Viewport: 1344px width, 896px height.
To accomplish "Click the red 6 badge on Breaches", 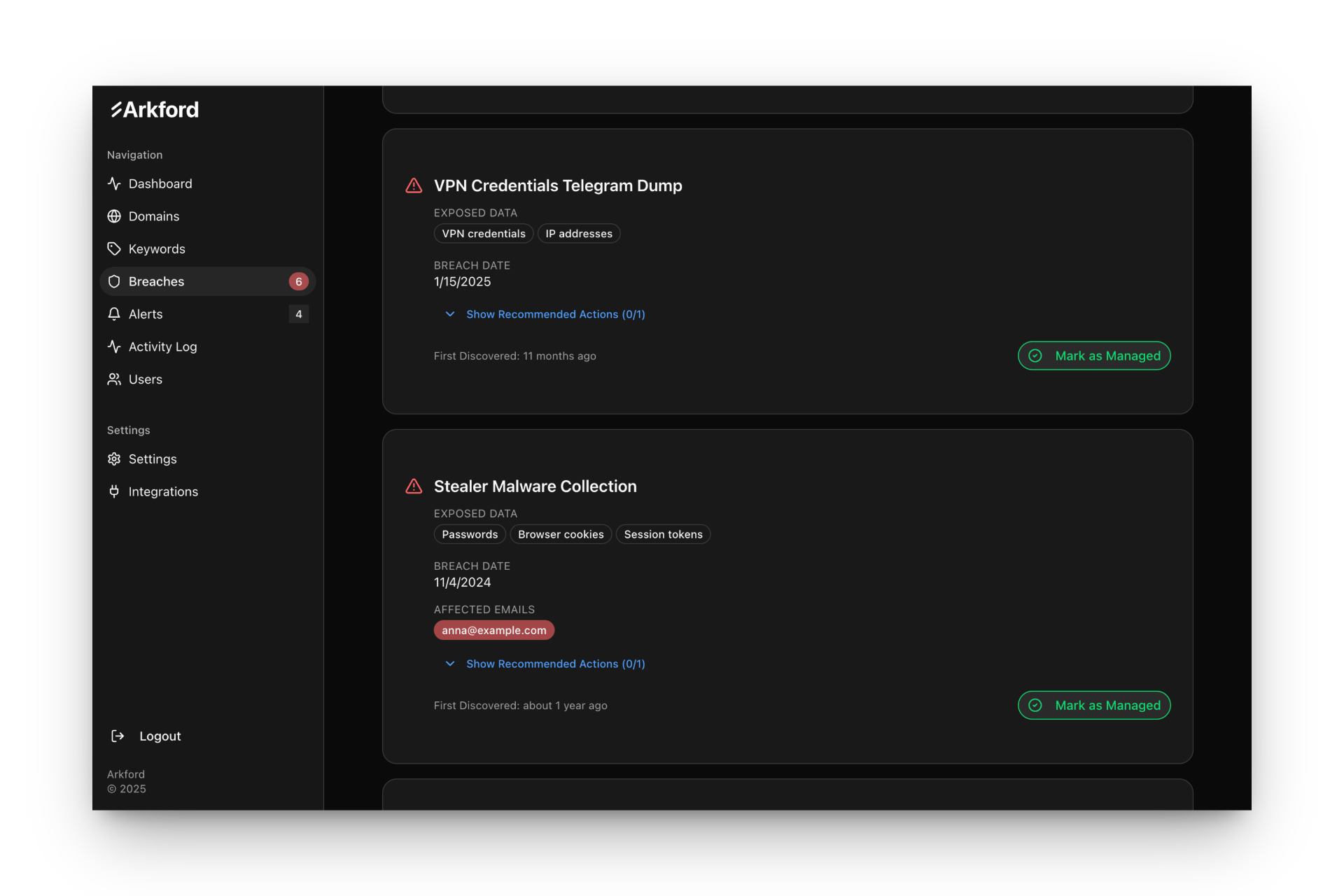I will pos(298,281).
